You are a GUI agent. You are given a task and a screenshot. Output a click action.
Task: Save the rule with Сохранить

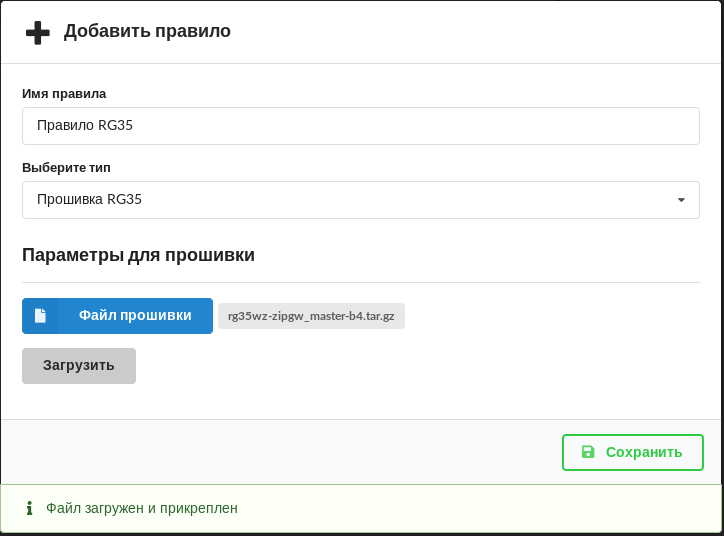632,452
